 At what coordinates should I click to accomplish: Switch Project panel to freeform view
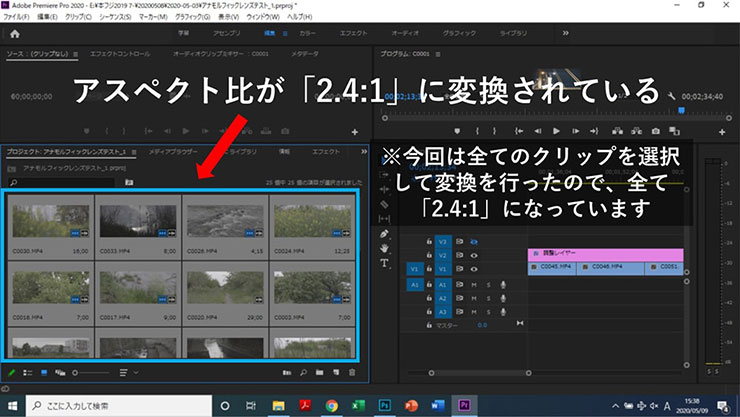pyautogui.click(x=60, y=373)
